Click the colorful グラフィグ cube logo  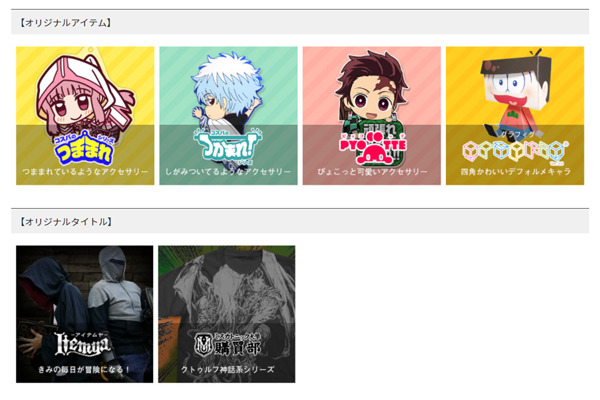pos(515,150)
